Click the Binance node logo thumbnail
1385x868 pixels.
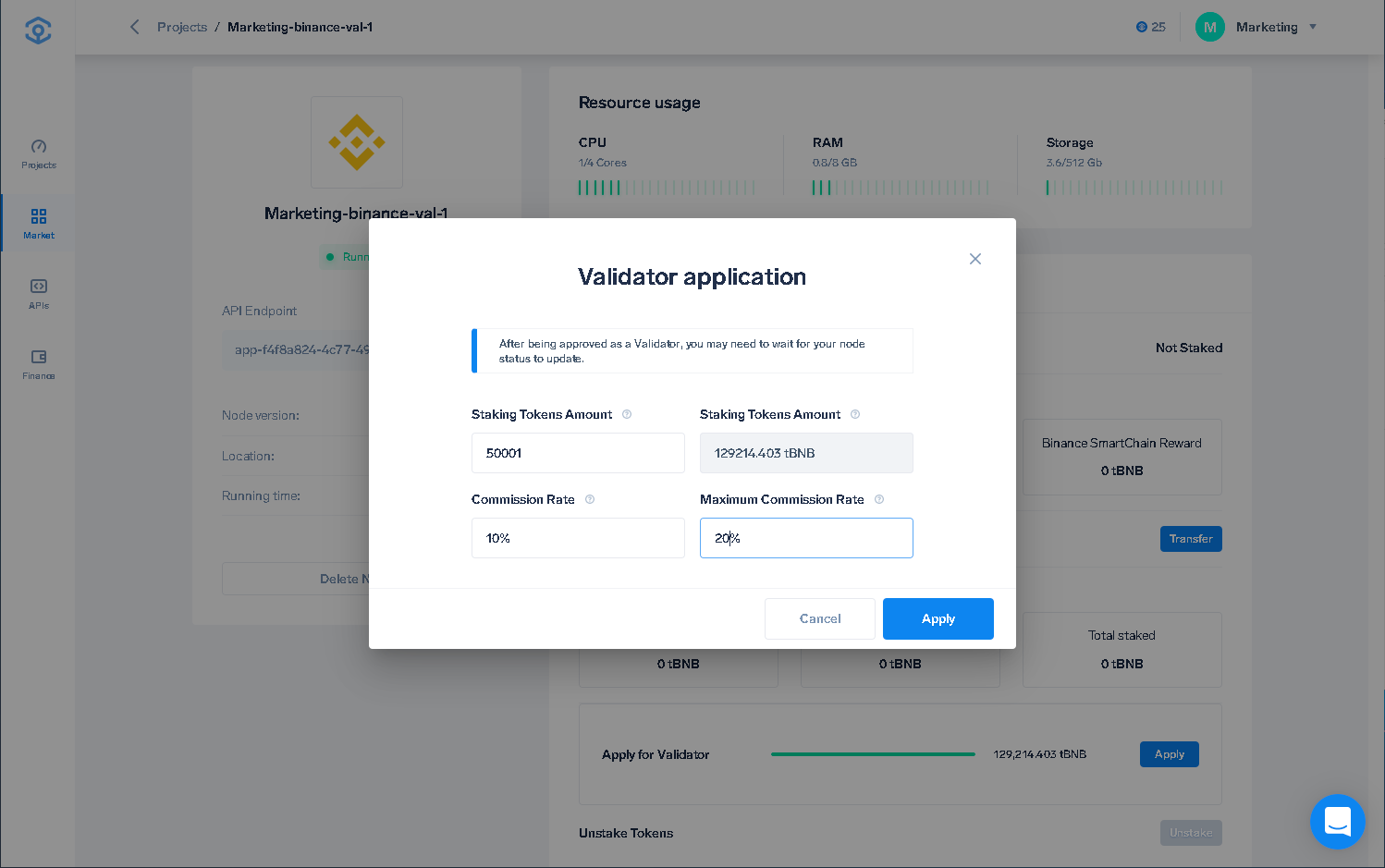[x=357, y=142]
